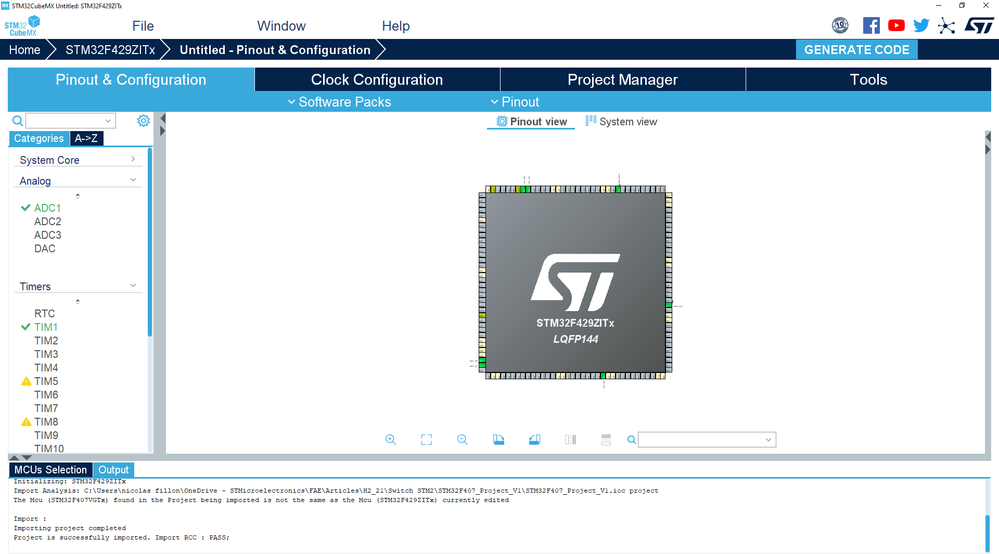Click the green checkmark beside ADC1
Viewport: 999px width, 554px height.
click(x=25, y=208)
